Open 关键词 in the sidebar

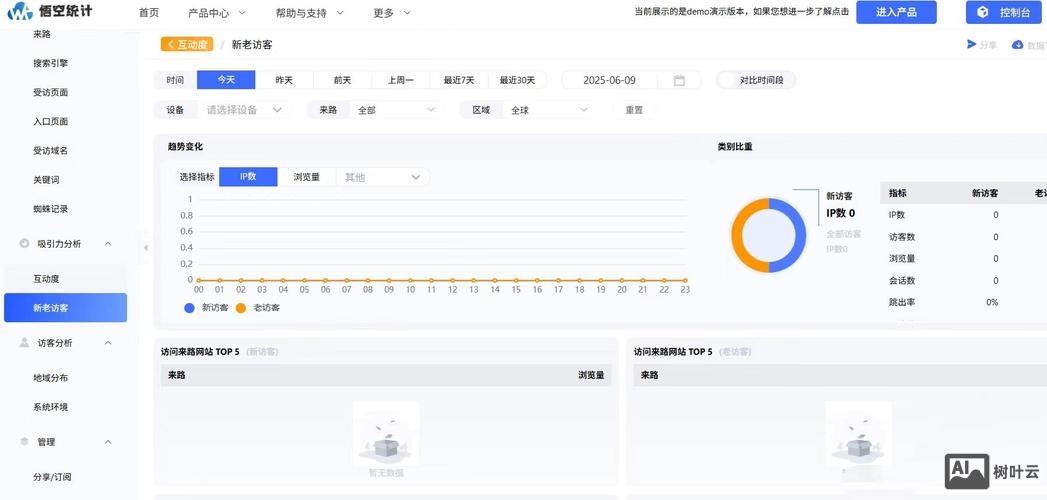coord(46,180)
